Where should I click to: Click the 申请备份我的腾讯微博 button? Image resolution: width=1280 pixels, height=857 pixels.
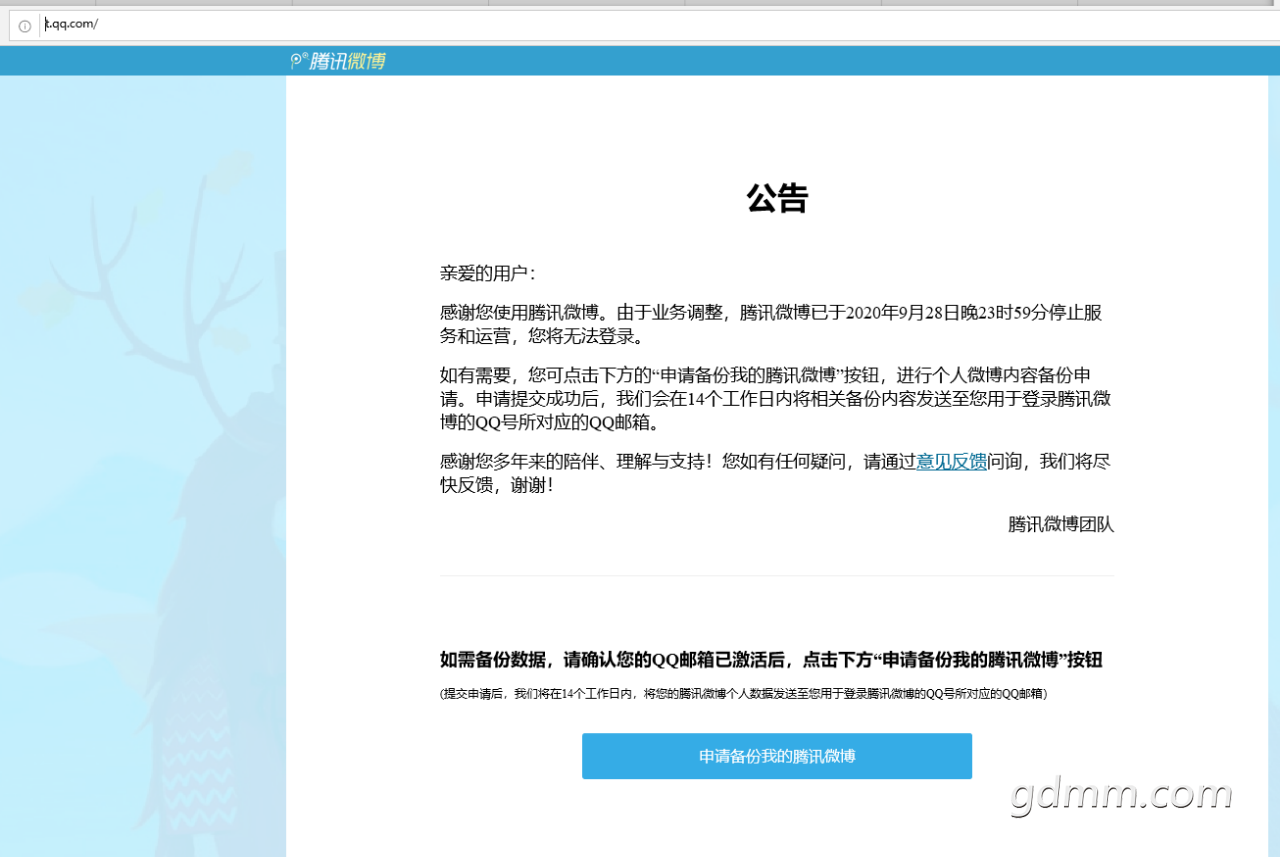click(777, 756)
